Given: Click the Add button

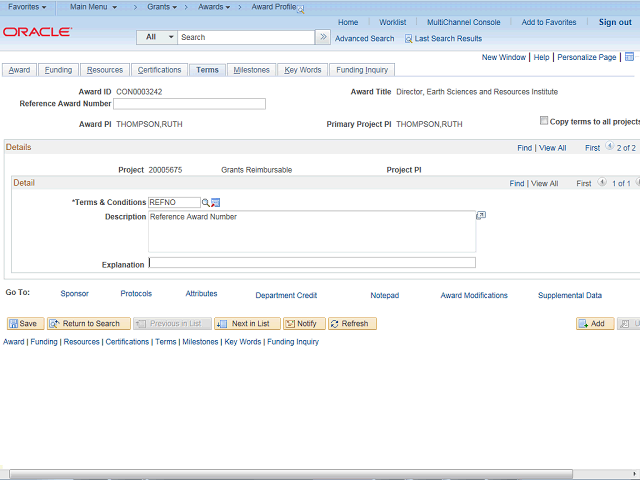Looking at the screenshot, I should point(595,324).
